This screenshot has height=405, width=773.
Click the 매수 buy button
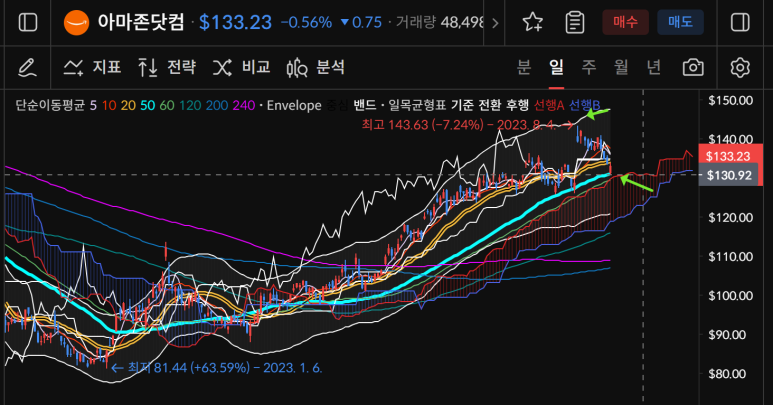coord(626,22)
